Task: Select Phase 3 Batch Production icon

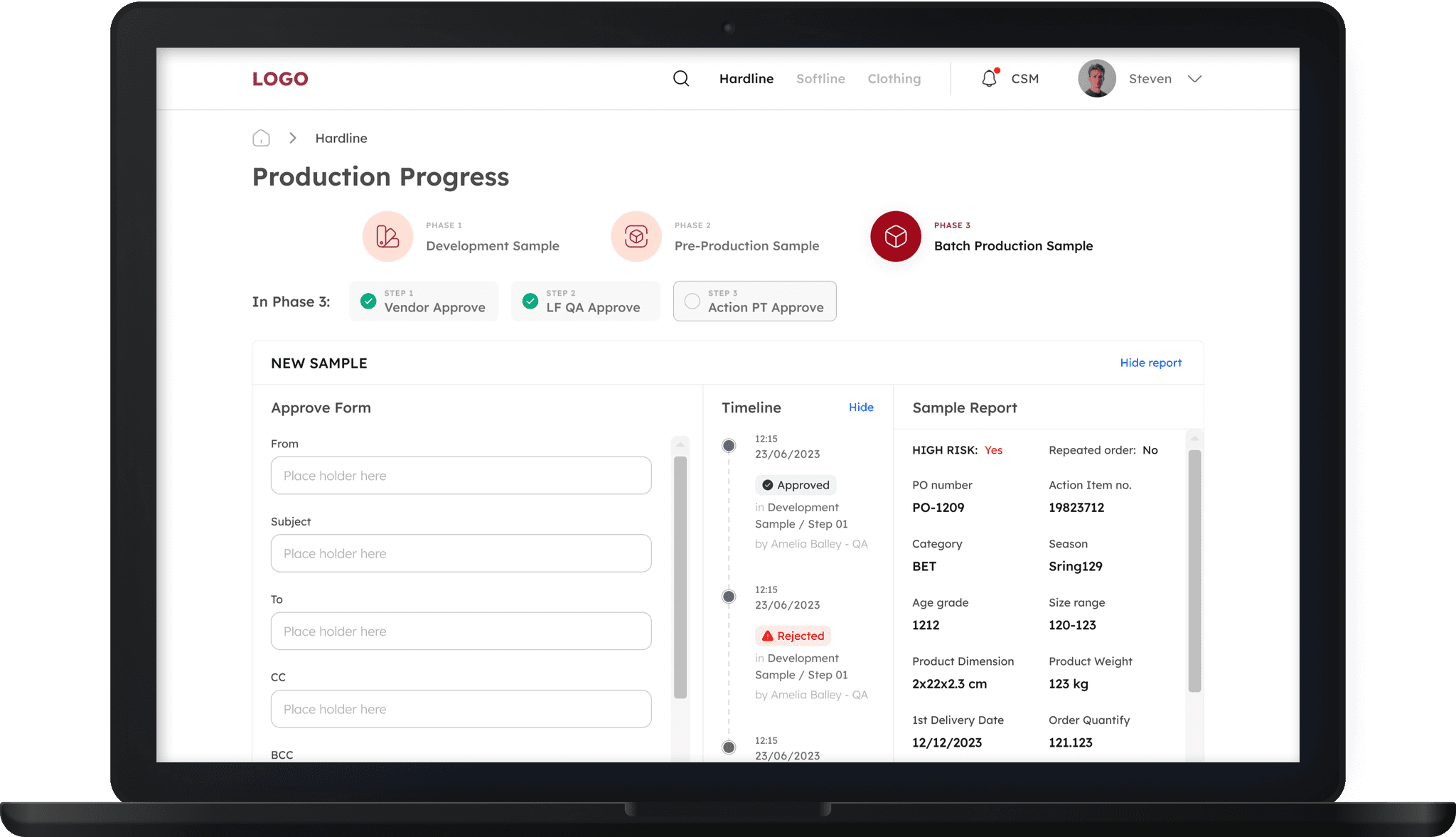Action: [x=895, y=236]
